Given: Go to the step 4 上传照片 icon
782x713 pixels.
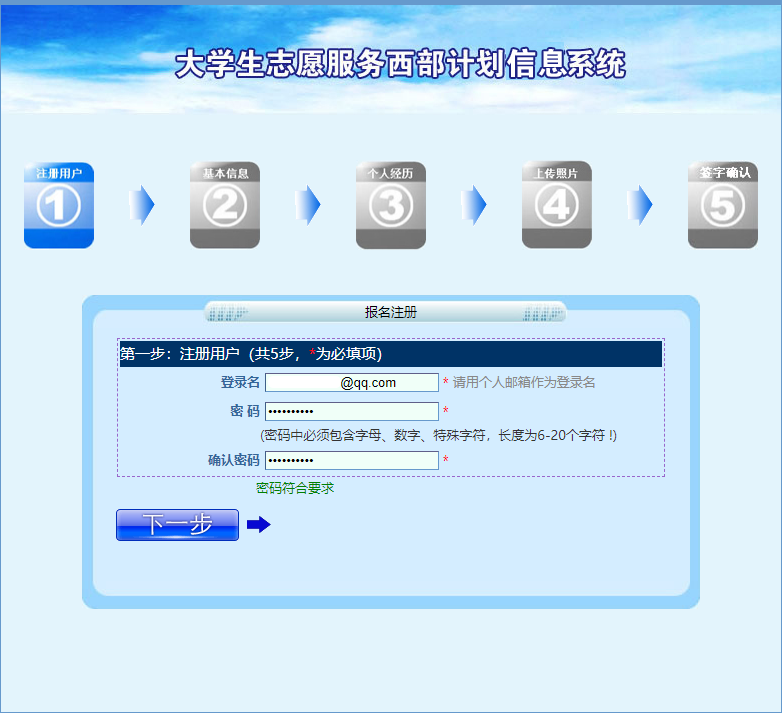Looking at the screenshot, I should point(556,205).
